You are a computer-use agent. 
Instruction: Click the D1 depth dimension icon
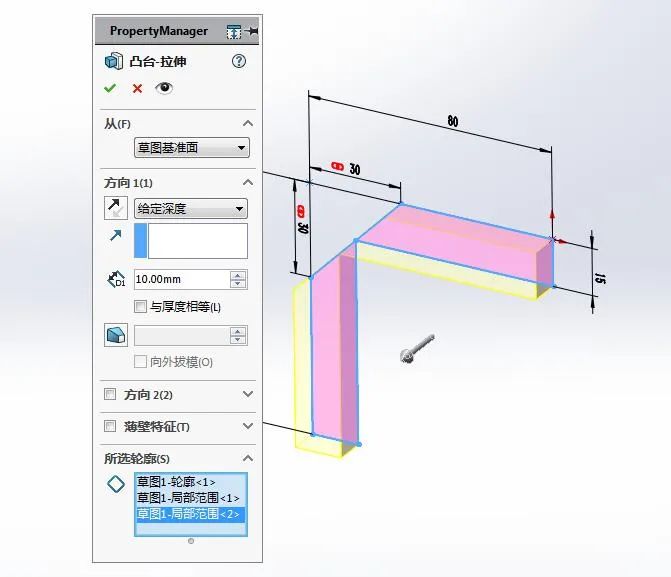coord(116,280)
